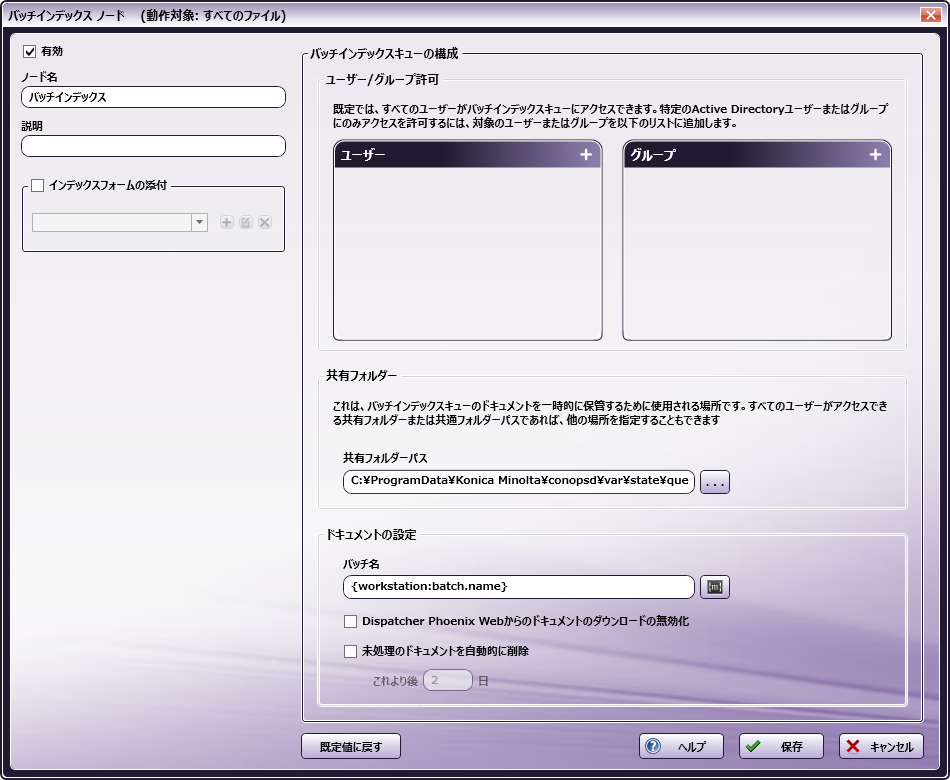Viewport: 950px width, 780px height.
Task: Open the index form dropdown list
Action: click(x=199, y=222)
